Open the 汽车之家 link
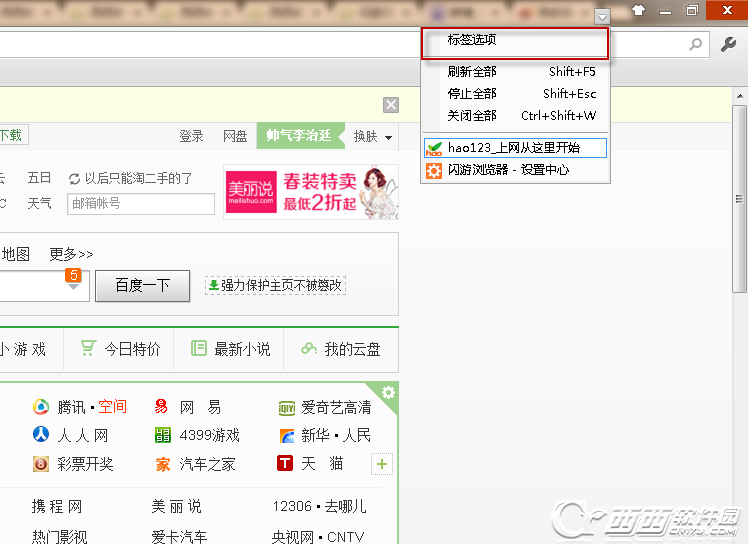The height and width of the screenshot is (544, 748). pos(208,464)
